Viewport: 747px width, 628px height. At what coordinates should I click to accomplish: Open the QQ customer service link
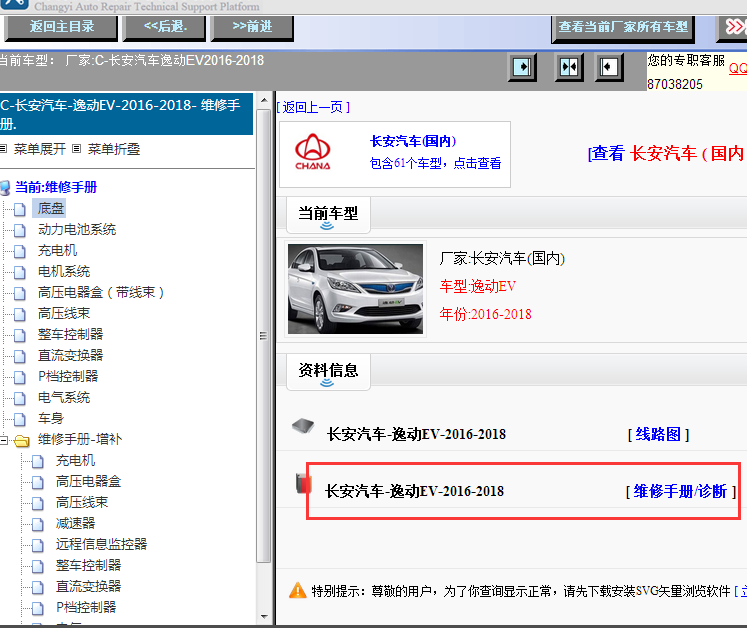(x=738, y=68)
